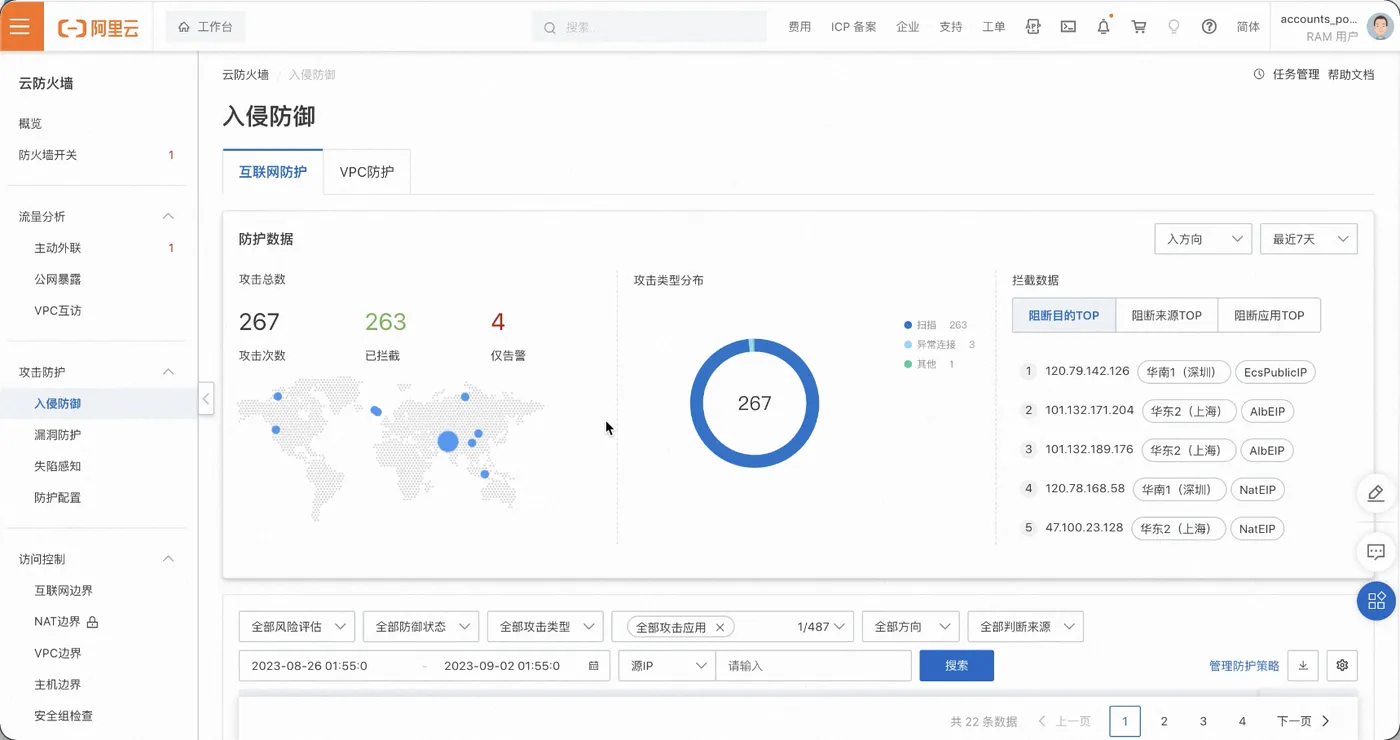Collapse the 流量分析 section
This screenshot has height=740, width=1400.
pyautogui.click(x=168, y=216)
